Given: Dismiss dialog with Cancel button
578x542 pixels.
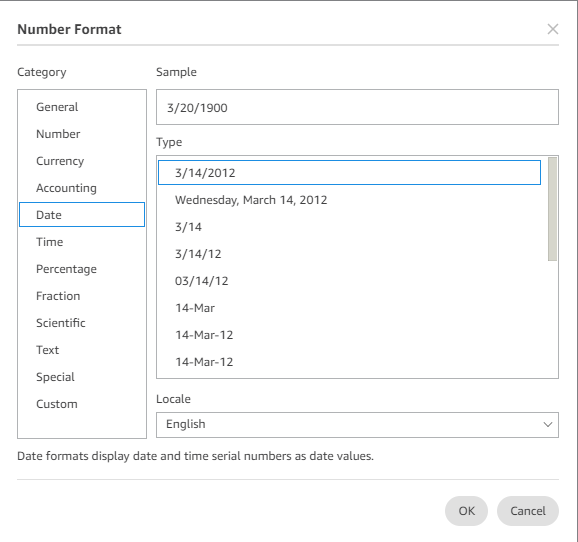Looking at the screenshot, I should (x=528, y=511).
